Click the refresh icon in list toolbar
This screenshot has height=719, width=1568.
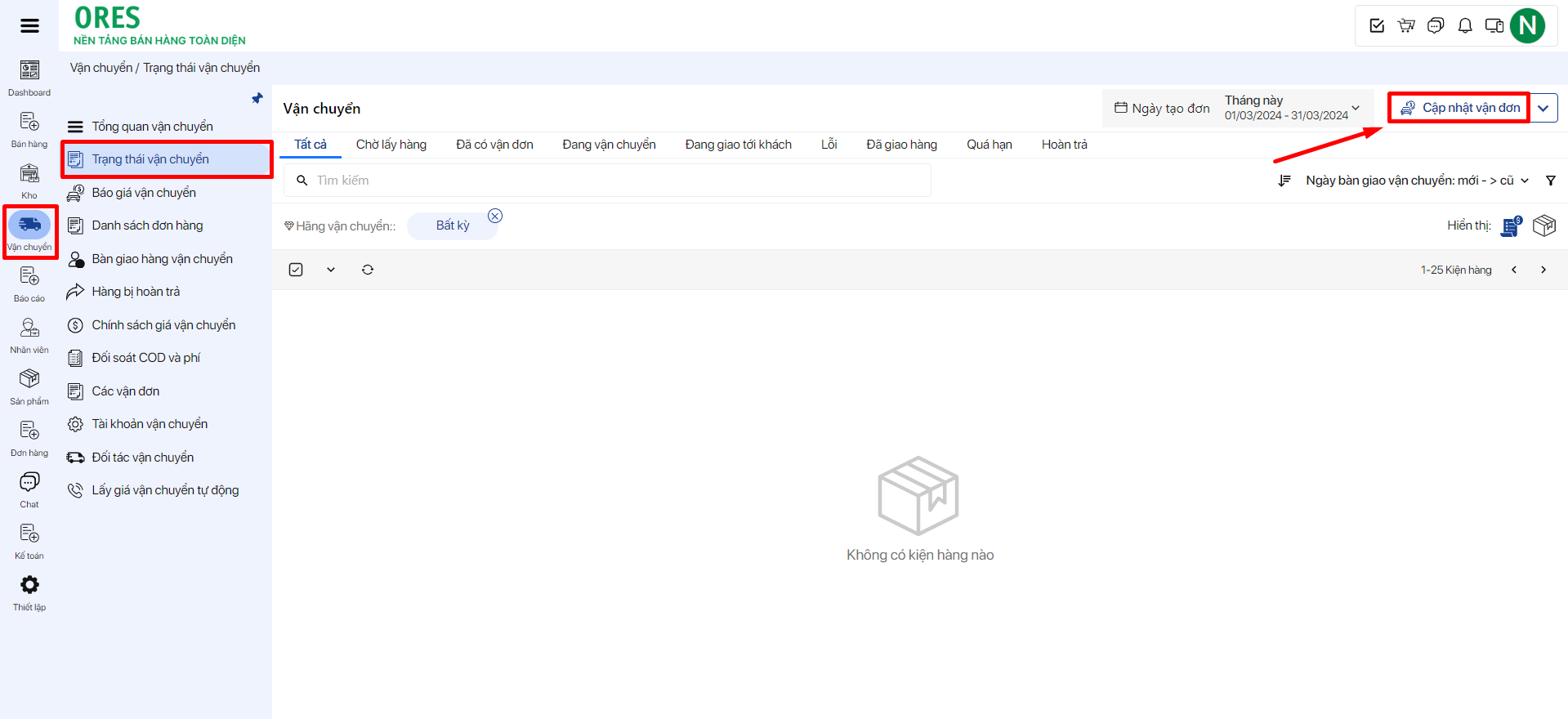pyautogui.click(x=368, y=270)
